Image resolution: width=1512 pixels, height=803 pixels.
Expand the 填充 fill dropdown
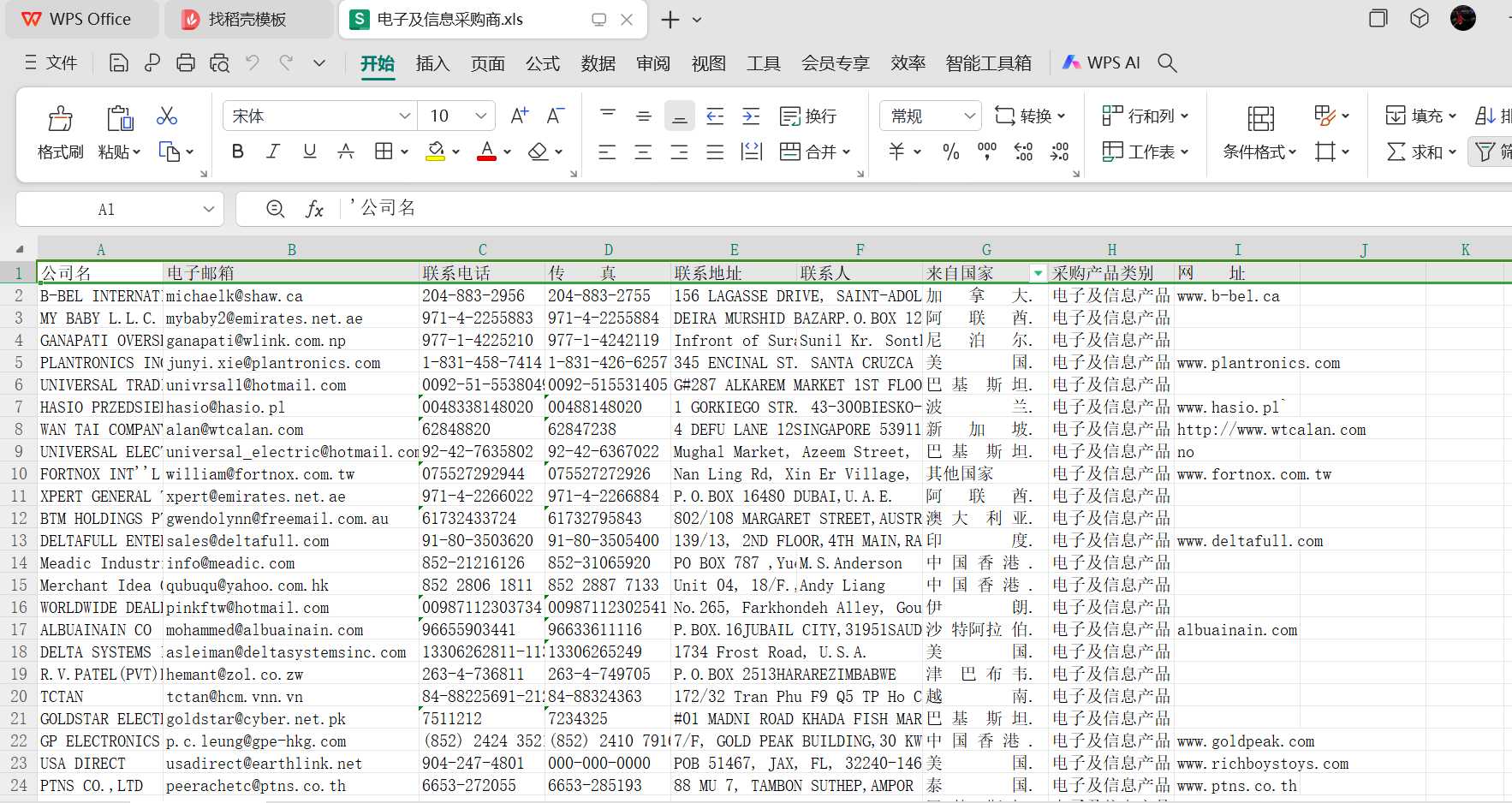click(x=1450, y=116)
